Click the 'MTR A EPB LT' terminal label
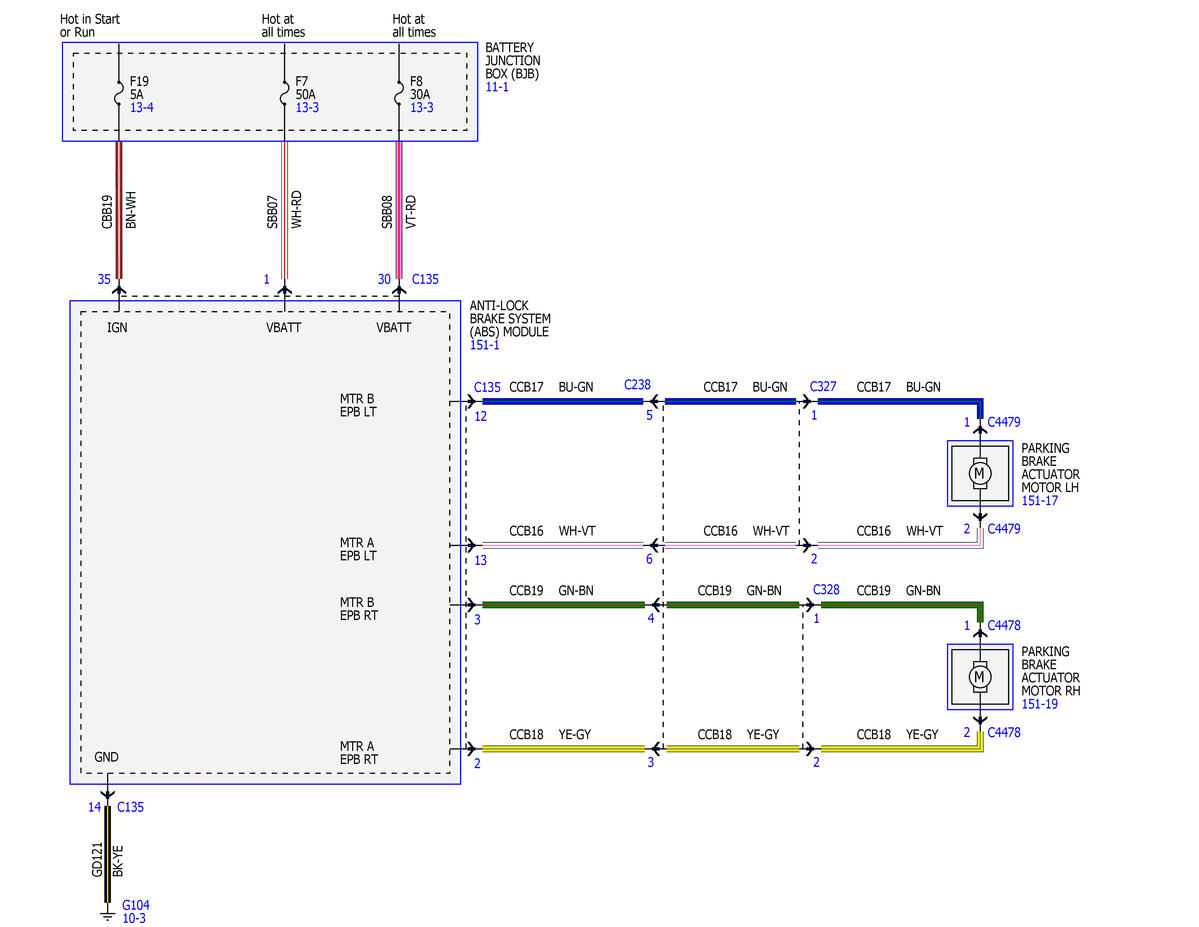 pyautogui.click(x=359, y=549)
